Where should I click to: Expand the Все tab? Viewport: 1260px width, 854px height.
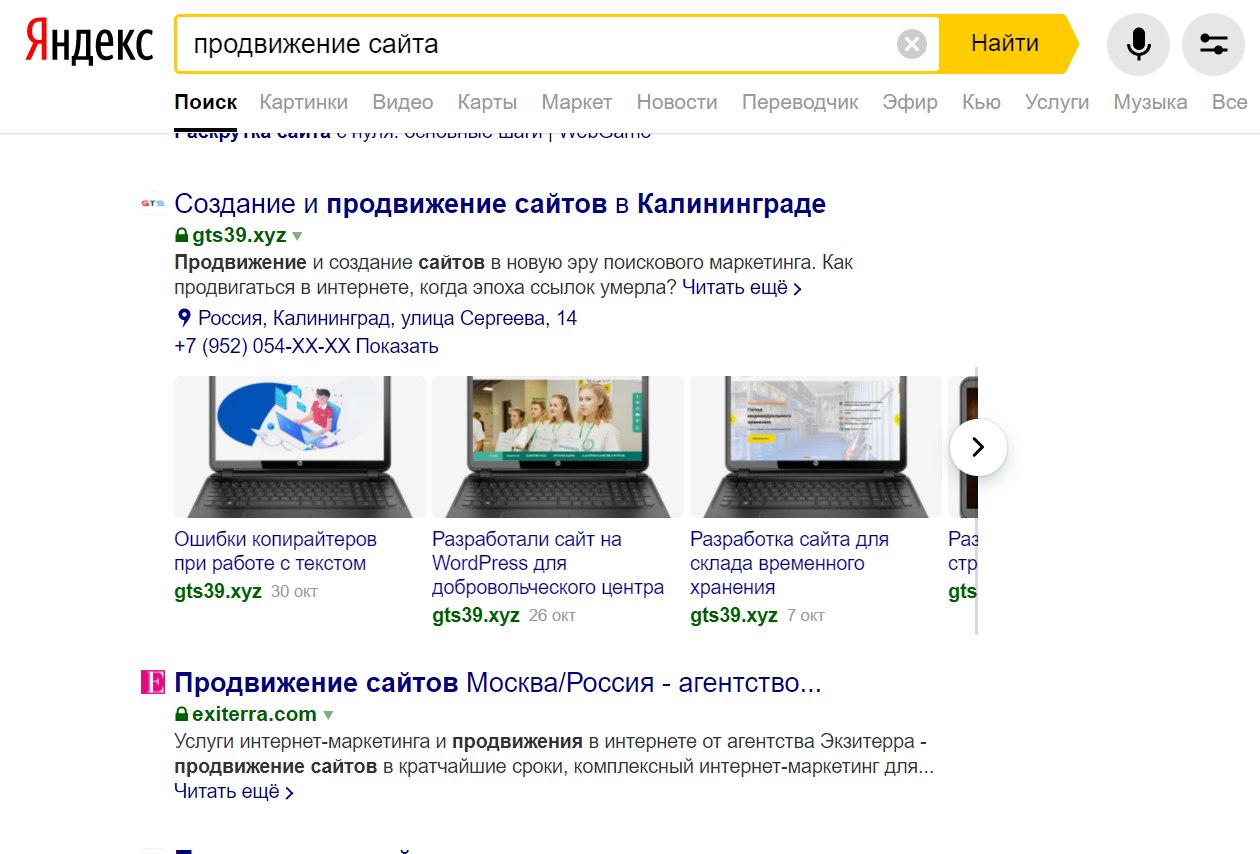pos(1229,102)
